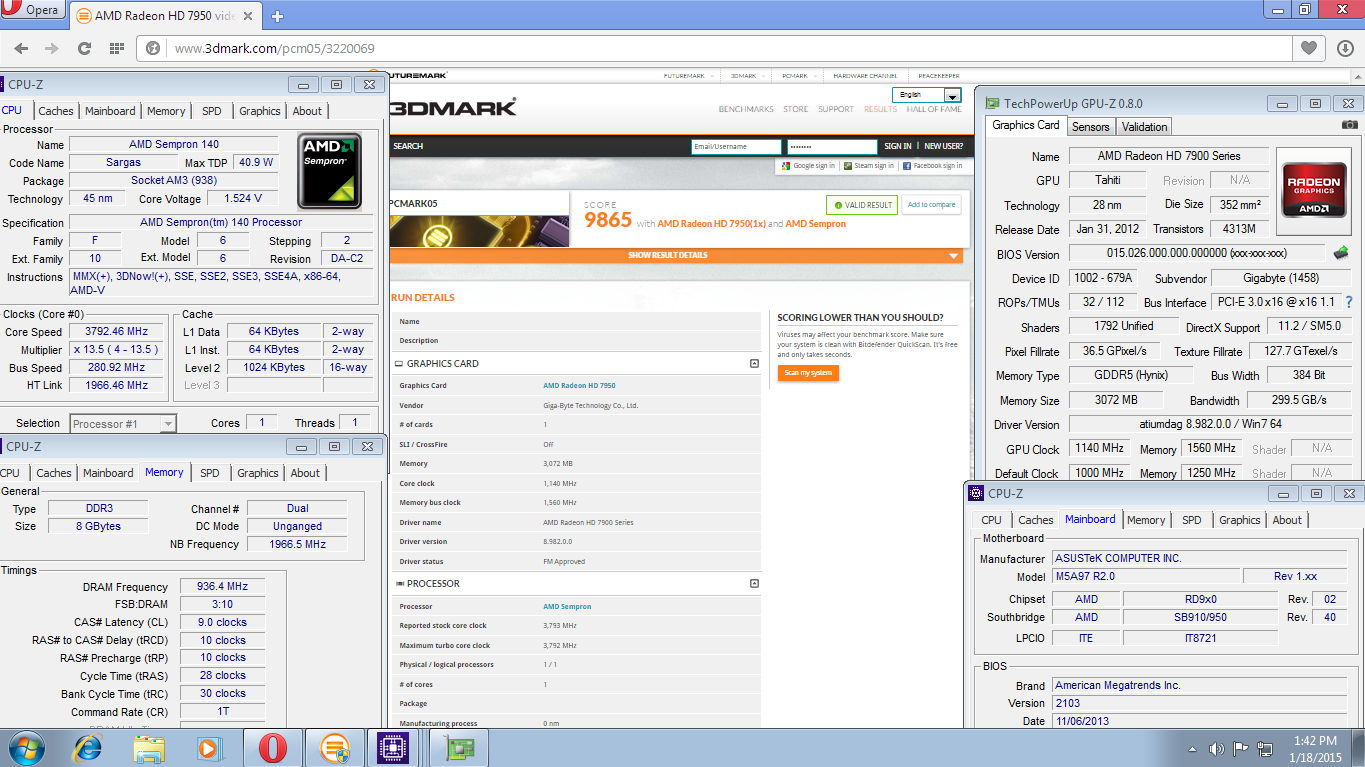Viewport: 1365px width, 767px height.
Task: Open Opera downloads arrow icon
Action: click(1345, 47)
